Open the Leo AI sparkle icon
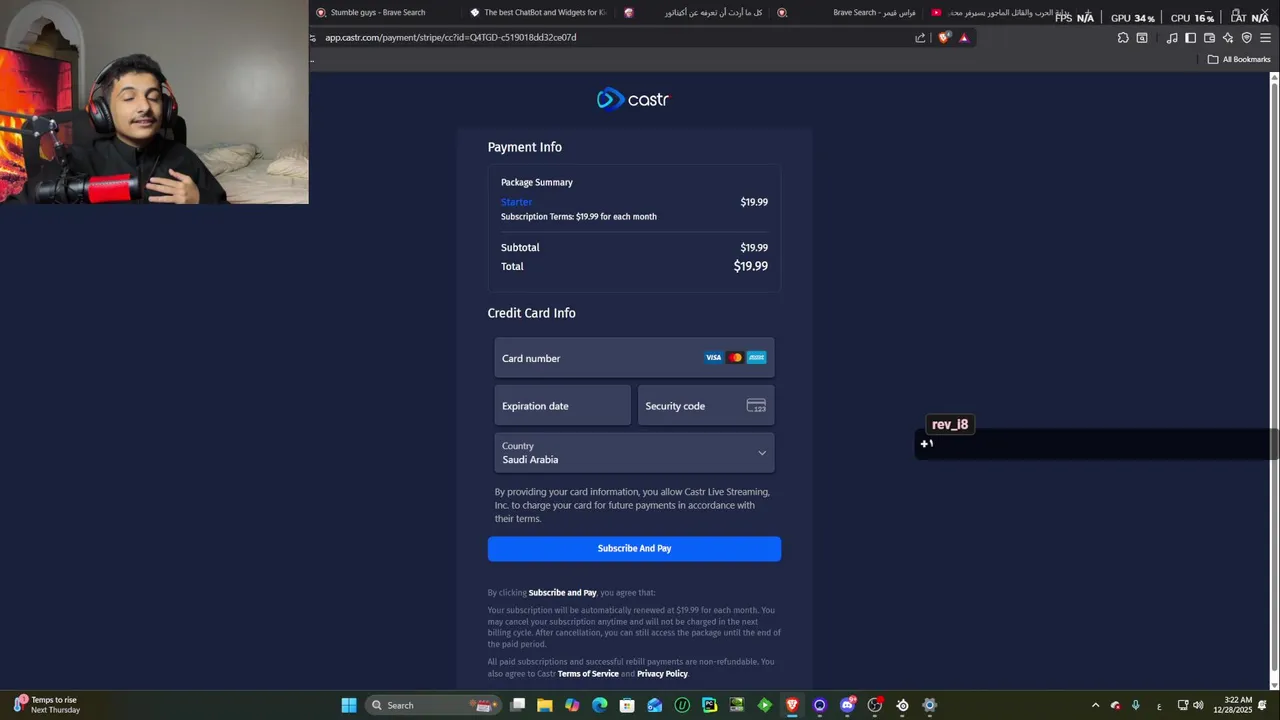Image resolution: width=1280 pixels, height=720 pixels. pyautogui.click(x=1228, y=38)
